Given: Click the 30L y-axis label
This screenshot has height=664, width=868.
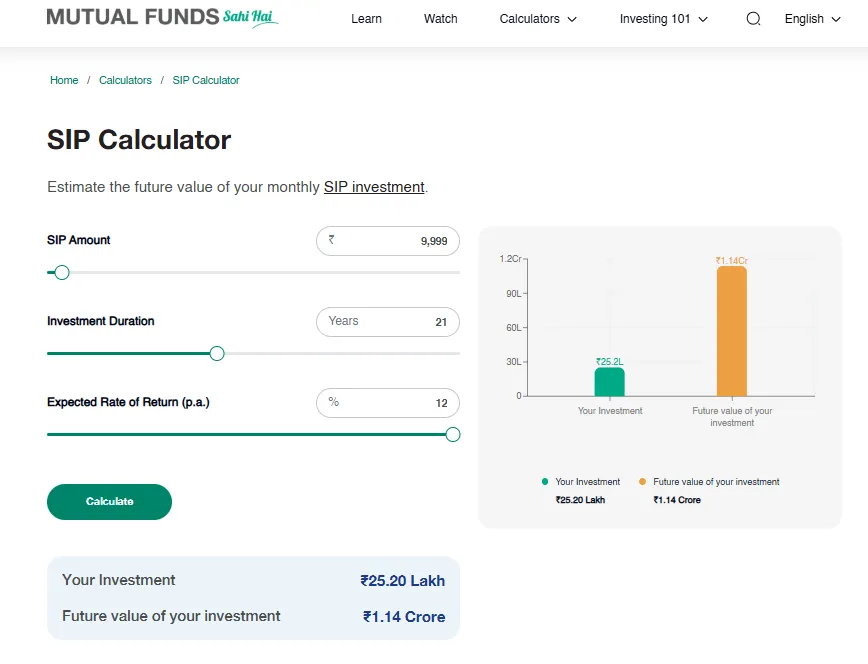Looking at the screenshot, I should 514,362.
